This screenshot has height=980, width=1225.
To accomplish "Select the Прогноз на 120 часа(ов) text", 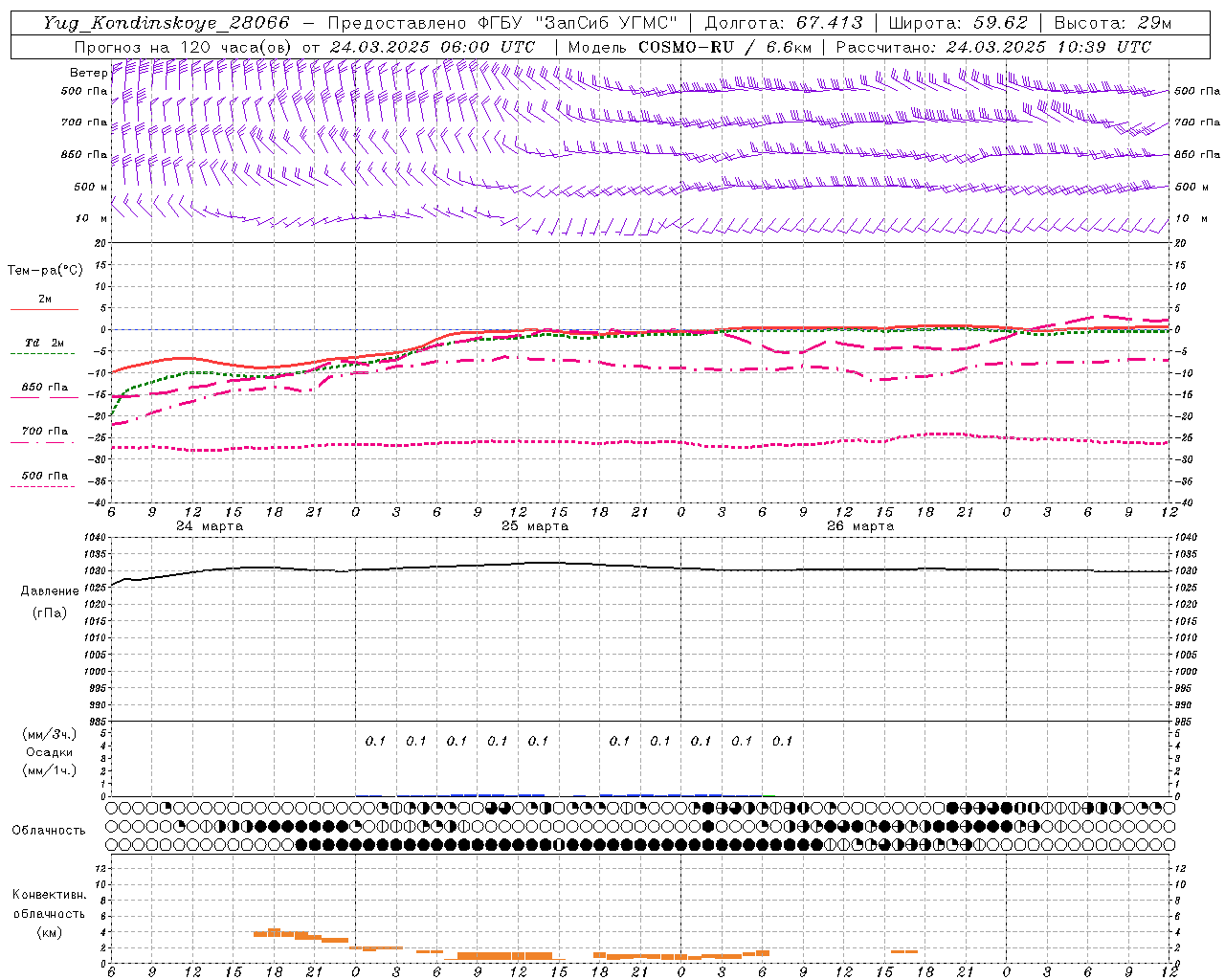I will tap(183, 47).
